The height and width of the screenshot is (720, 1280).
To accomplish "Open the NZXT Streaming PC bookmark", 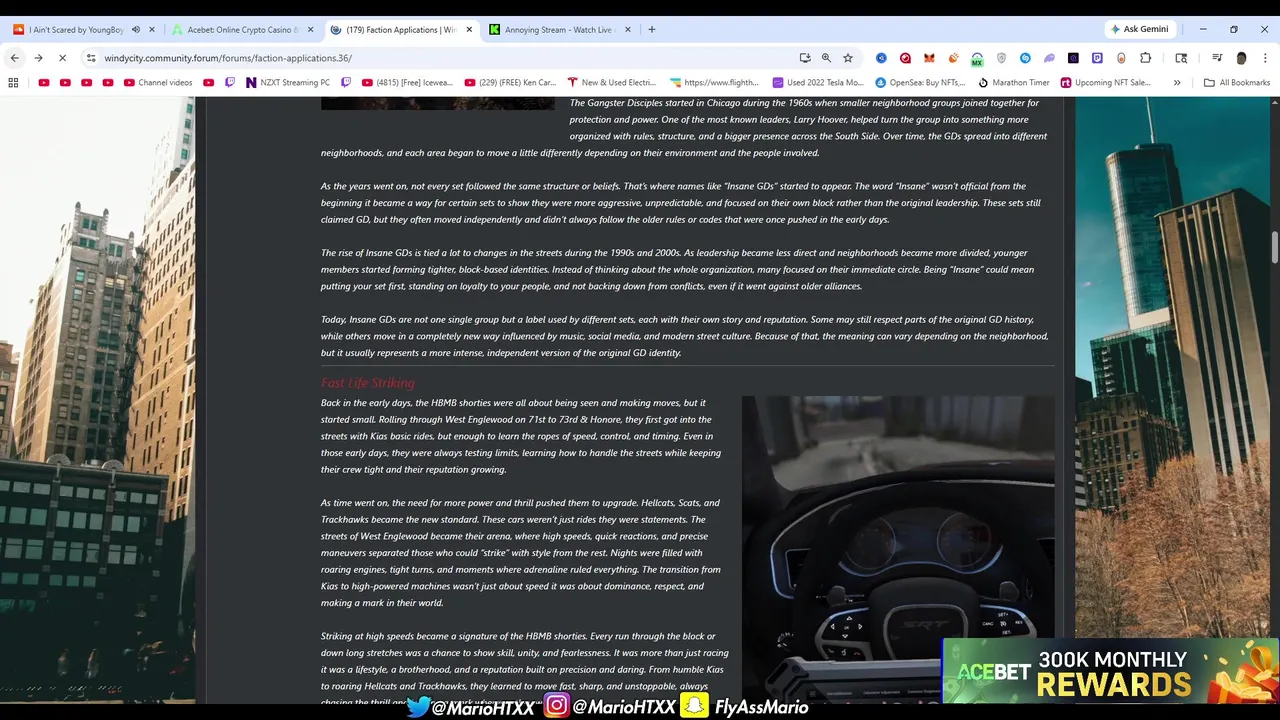I will point(288,82).
